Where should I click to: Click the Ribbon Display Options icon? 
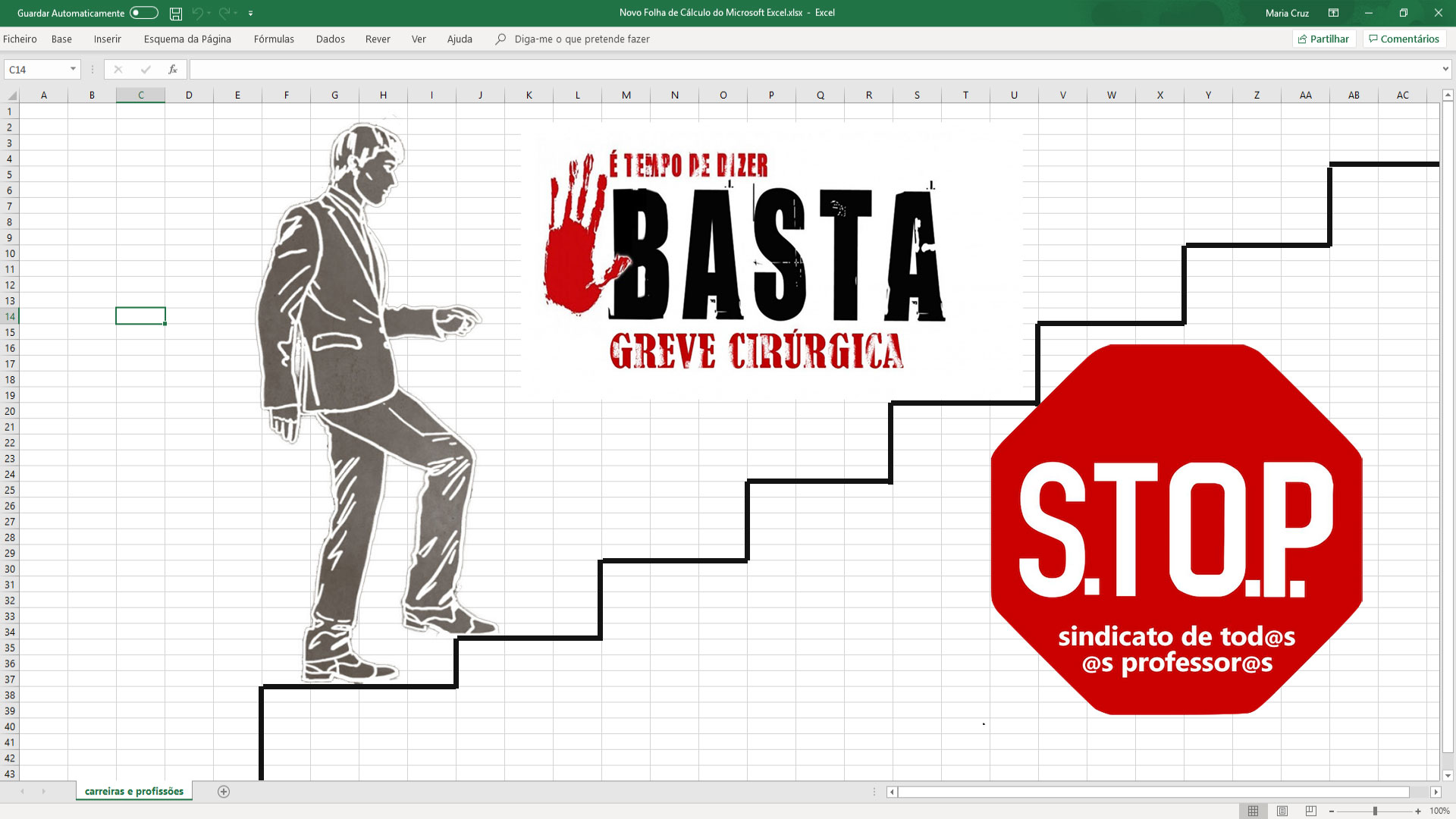(x=1333, y=13)
